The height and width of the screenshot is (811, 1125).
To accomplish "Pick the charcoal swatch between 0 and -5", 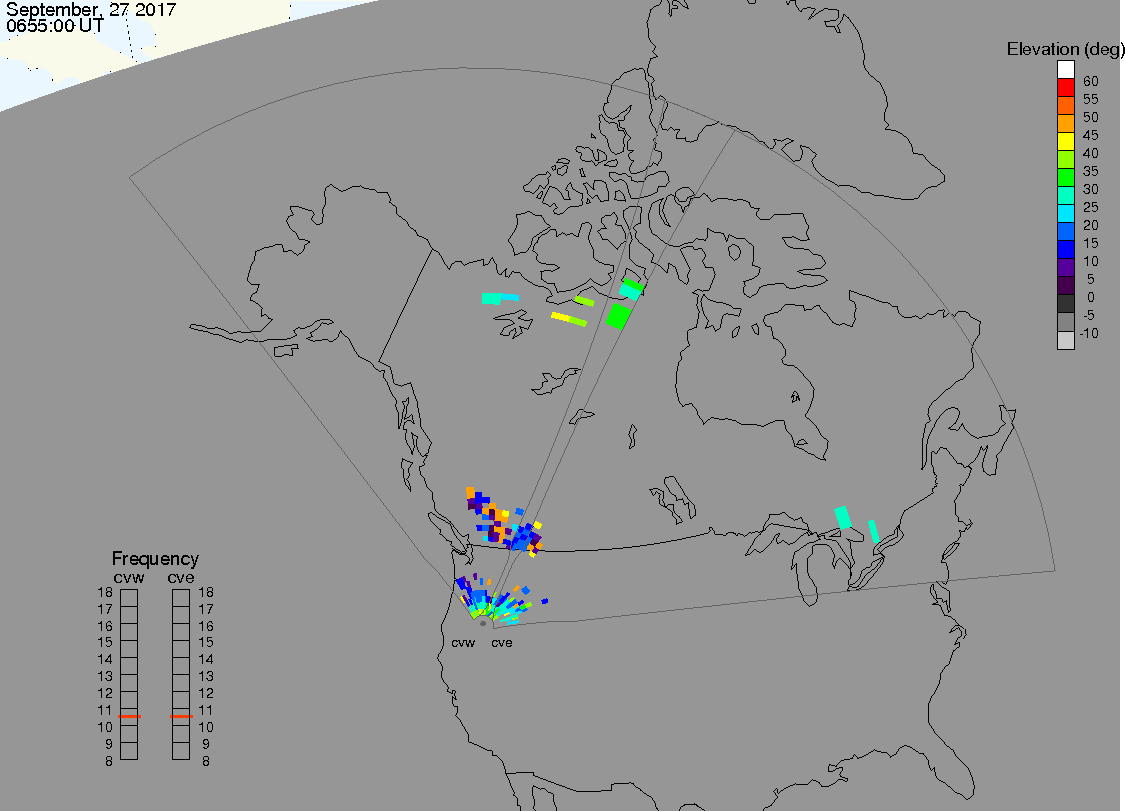I will tap(1065, 304).
